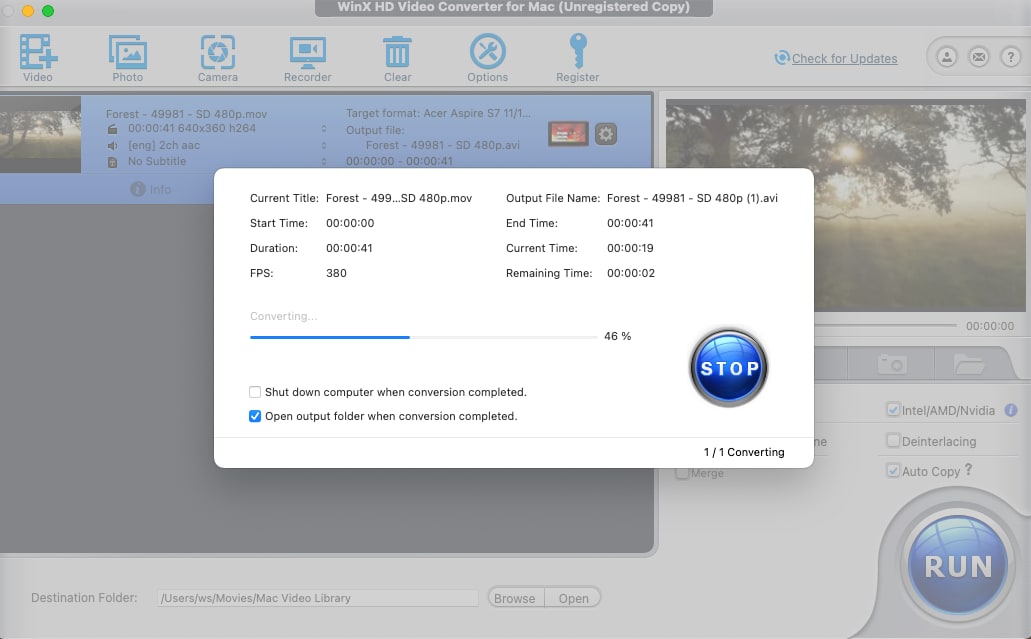This screenshot has width=1031, height=639.
Task: Click the Destination Folder path field
Action: pyautogui.click(x=318, y=598)
